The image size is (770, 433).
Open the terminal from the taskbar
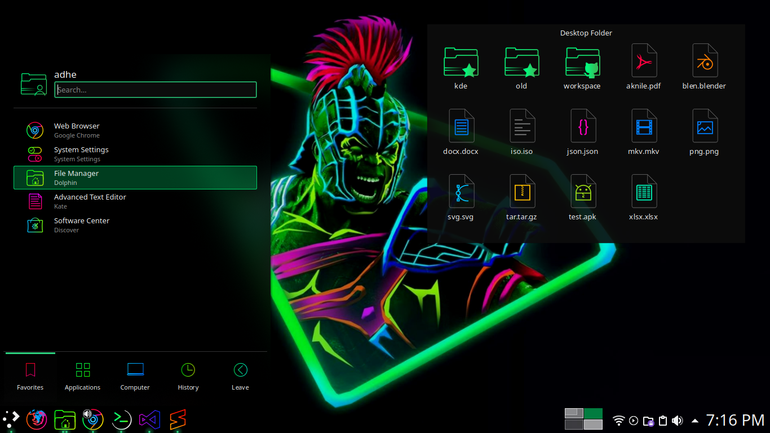(121, 419)
